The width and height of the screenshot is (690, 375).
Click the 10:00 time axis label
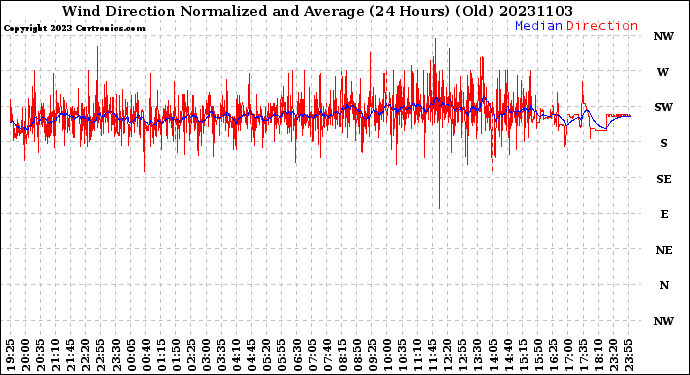[387, 355]
